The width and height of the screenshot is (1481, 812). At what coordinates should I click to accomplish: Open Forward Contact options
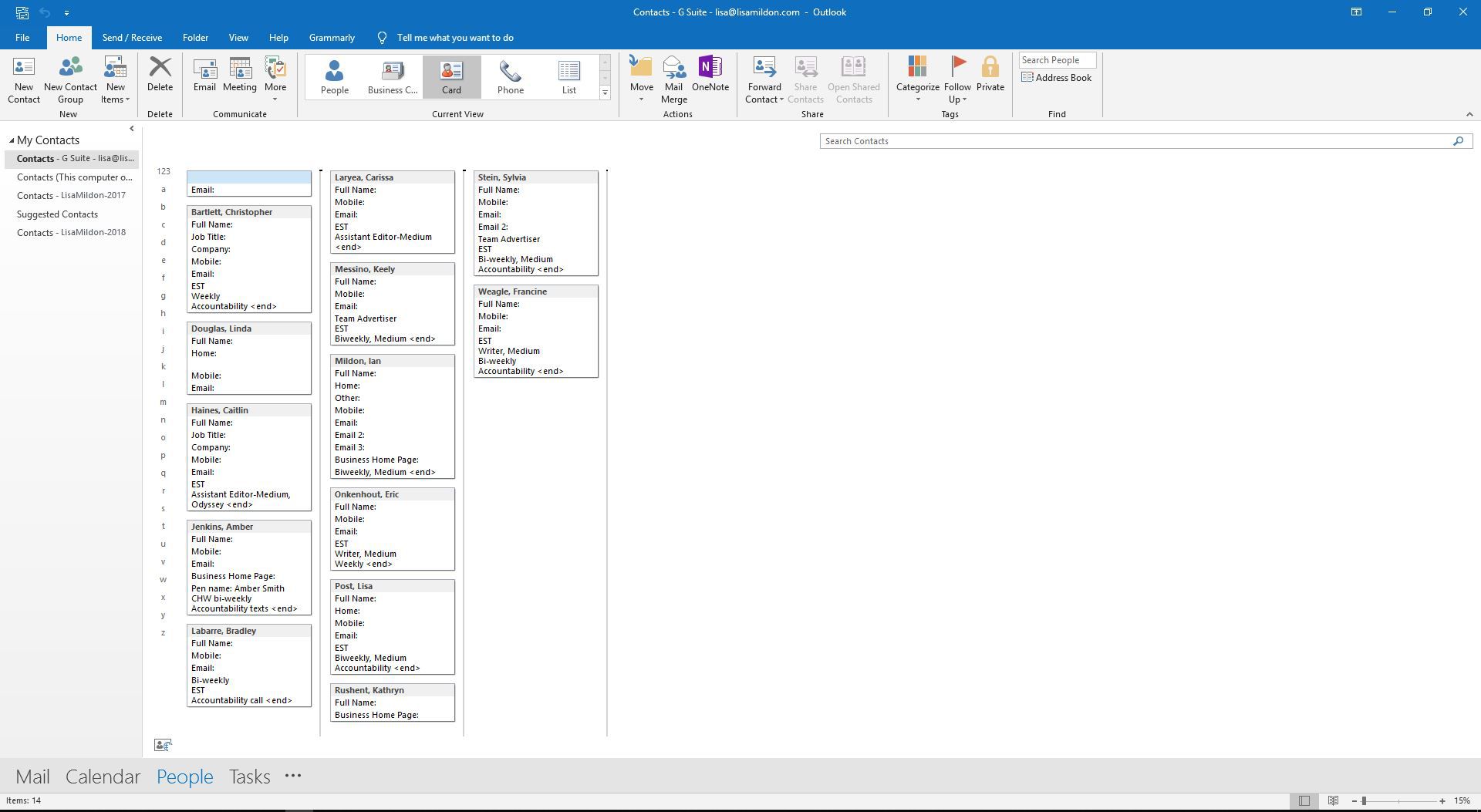click(764, 79)
